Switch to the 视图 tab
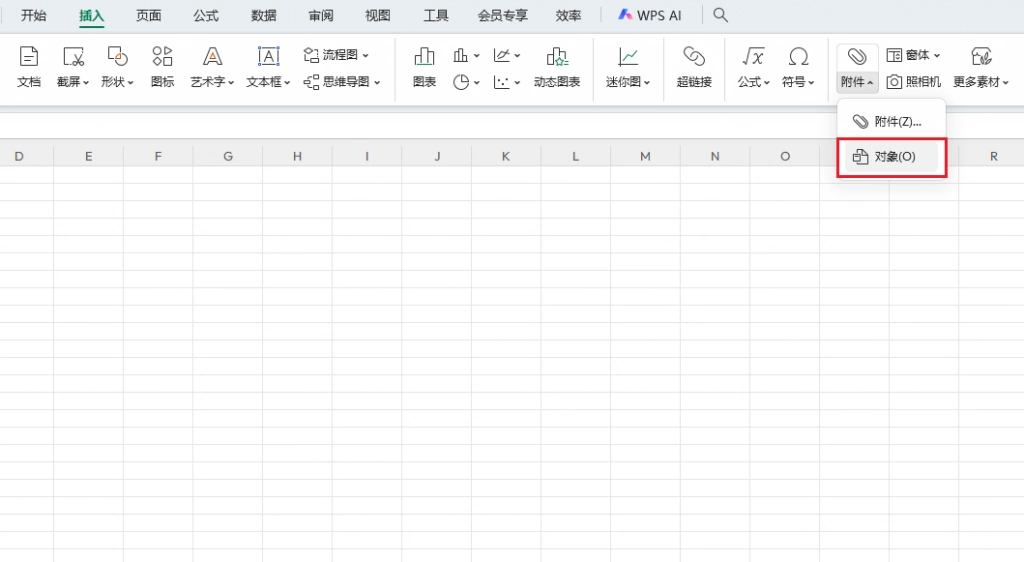Image resolution: width=1024 pixels, height=562 pixels. 377,16
